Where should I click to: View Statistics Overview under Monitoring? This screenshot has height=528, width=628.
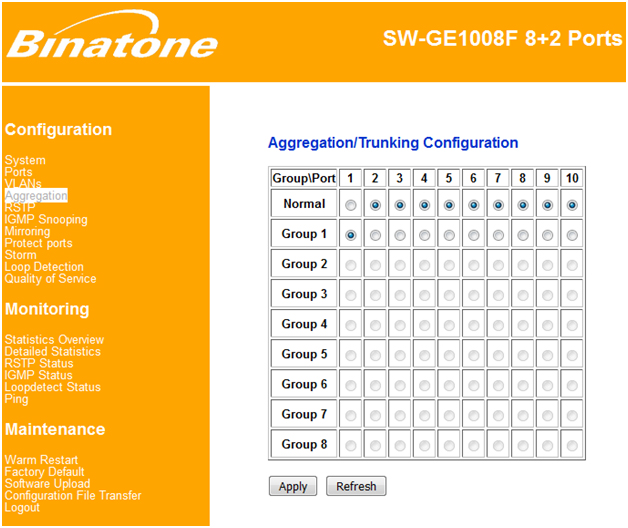point(54,340)
